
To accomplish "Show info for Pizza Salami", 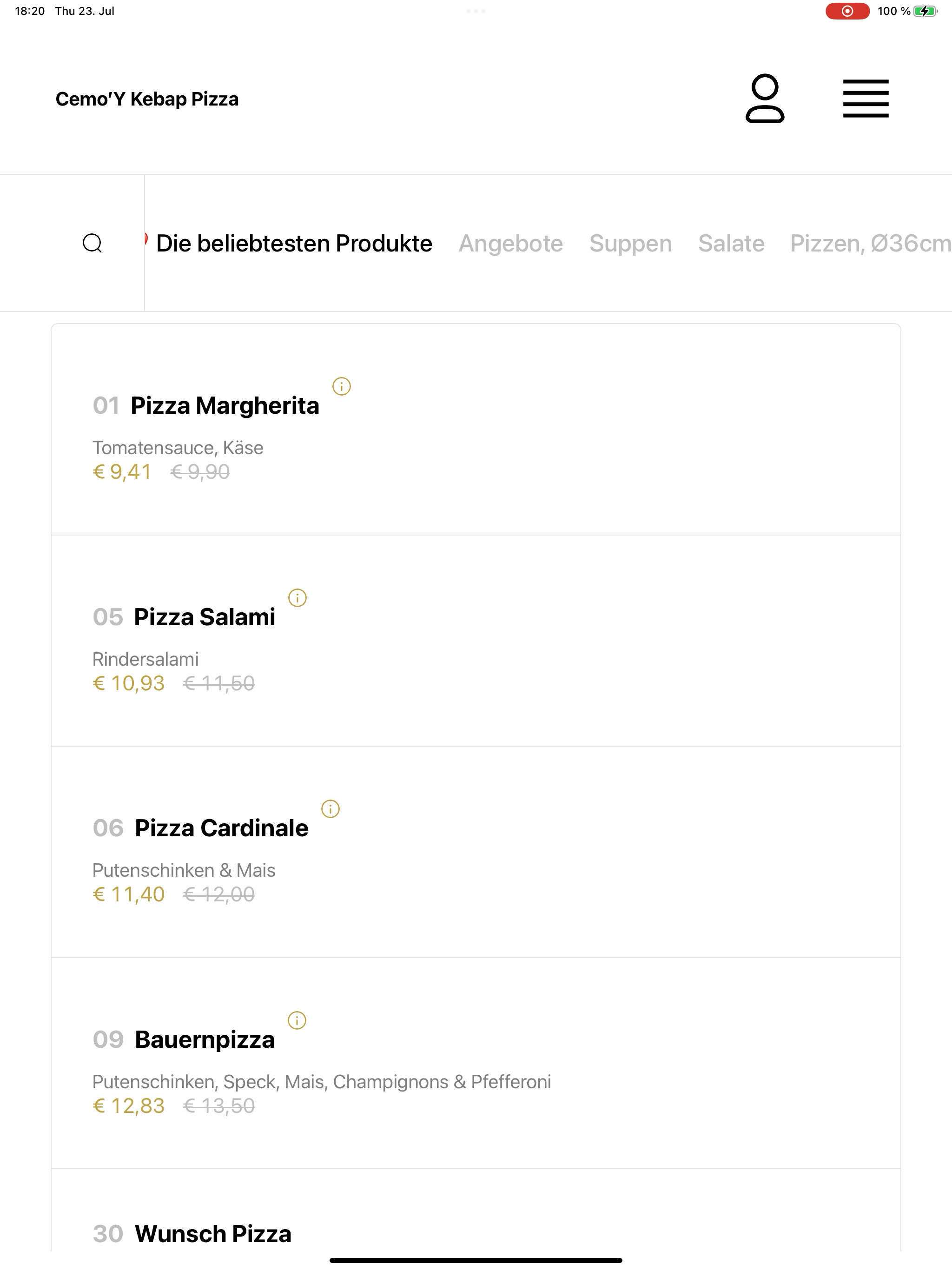I will tap(297, 598).
